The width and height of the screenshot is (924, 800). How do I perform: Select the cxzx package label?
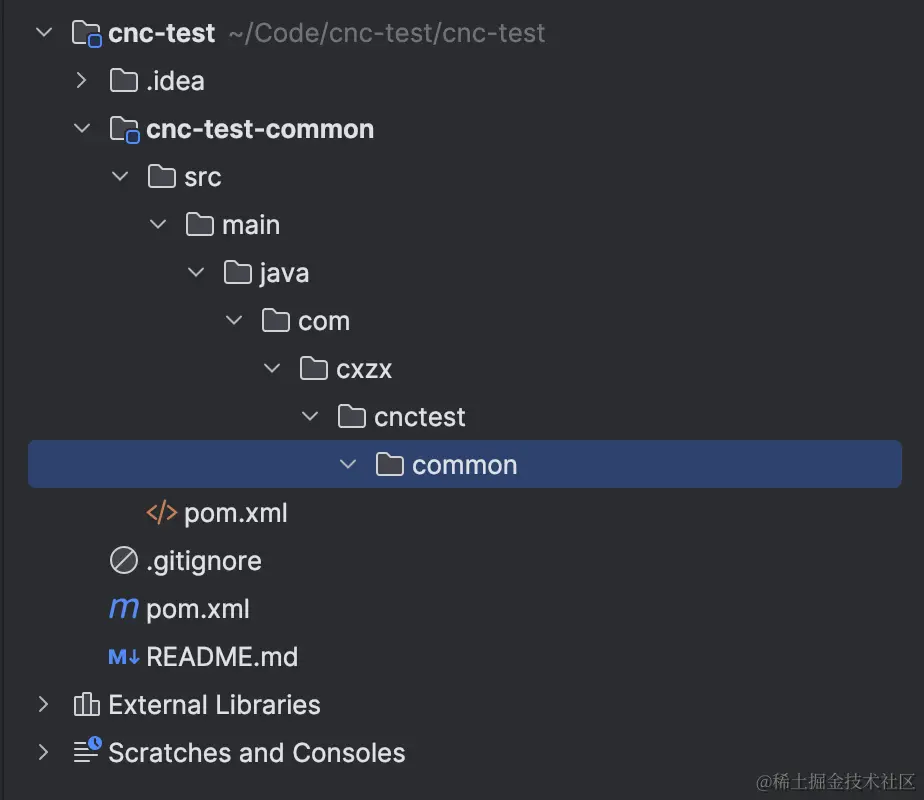(364, 369)
